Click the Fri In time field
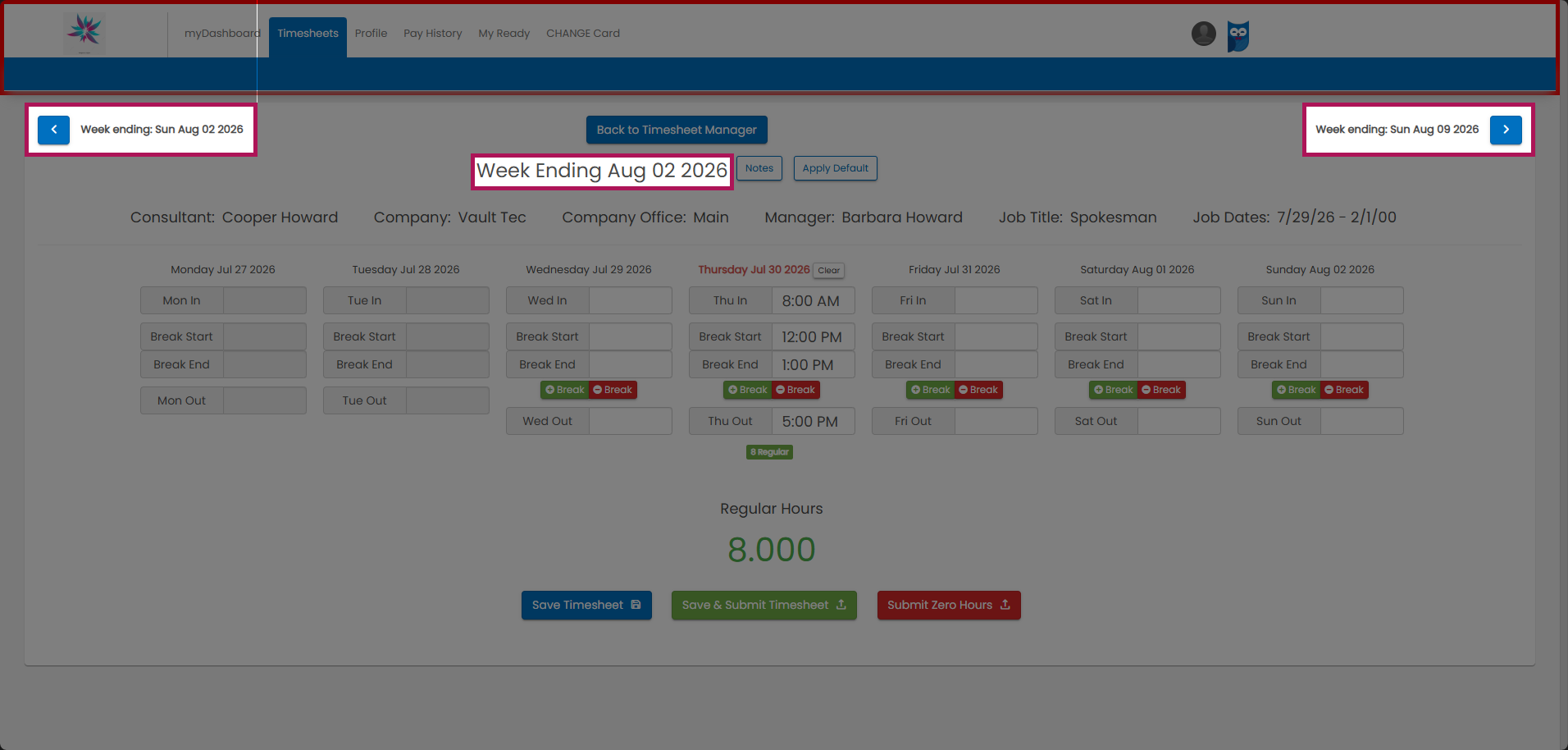The height and width of the screenshot is (750, 1568). pos(996,300)
